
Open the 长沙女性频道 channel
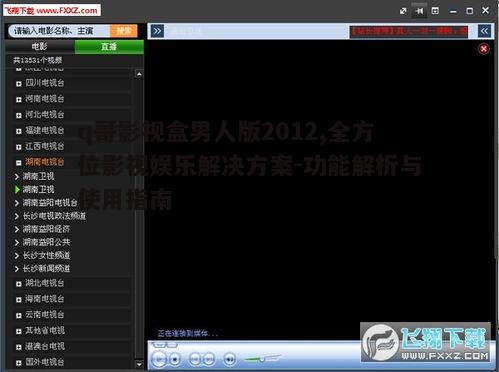tap(46, 255)
